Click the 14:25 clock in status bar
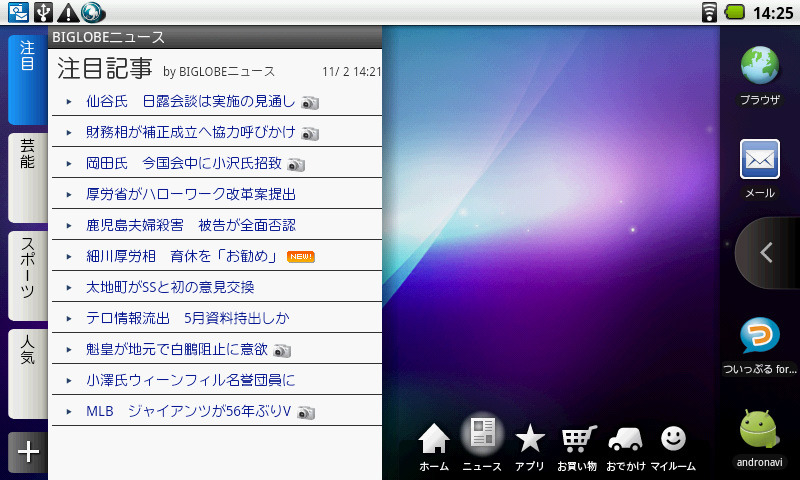 pyautogui.click(x=773, y=13)
